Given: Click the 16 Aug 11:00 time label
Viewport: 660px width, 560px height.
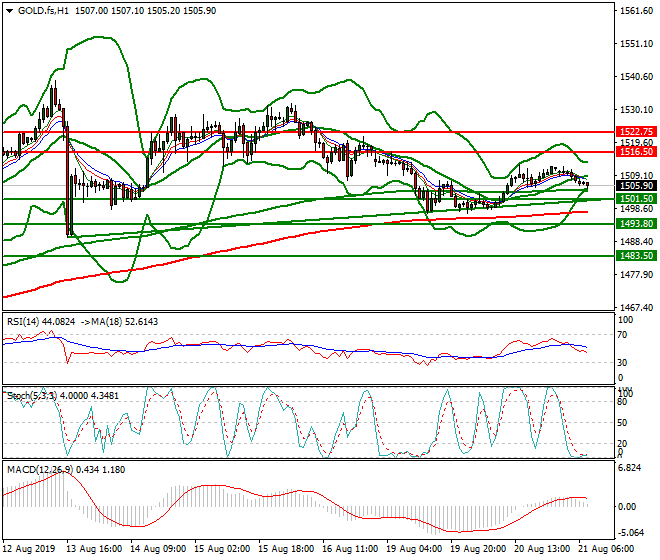Looking at the screenshot, I should 351,549.
